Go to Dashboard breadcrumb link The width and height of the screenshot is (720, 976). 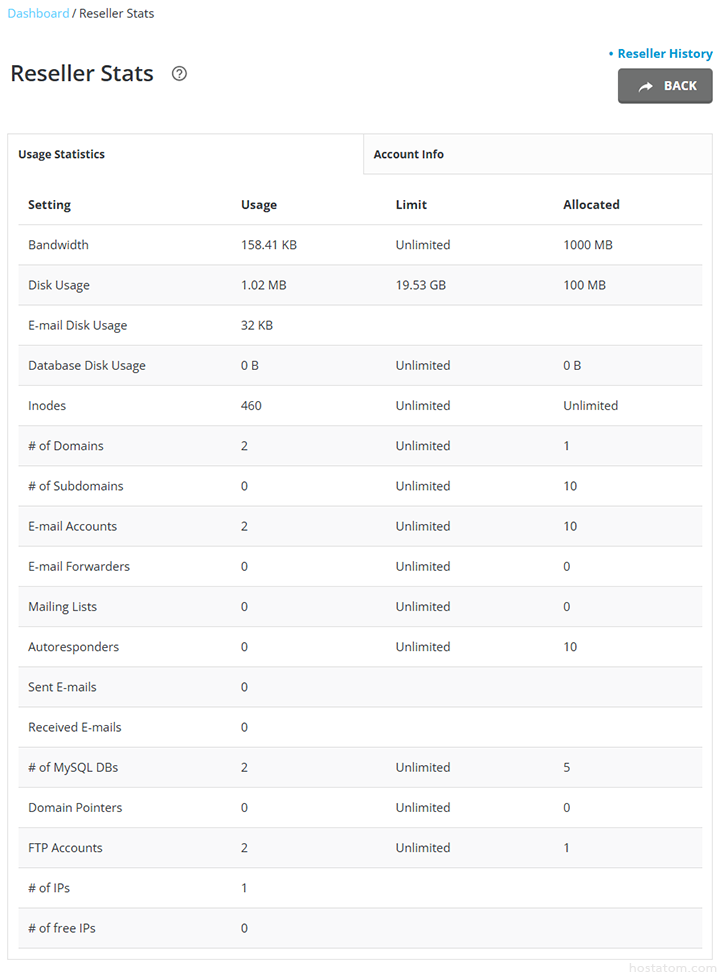pos(38,14)
